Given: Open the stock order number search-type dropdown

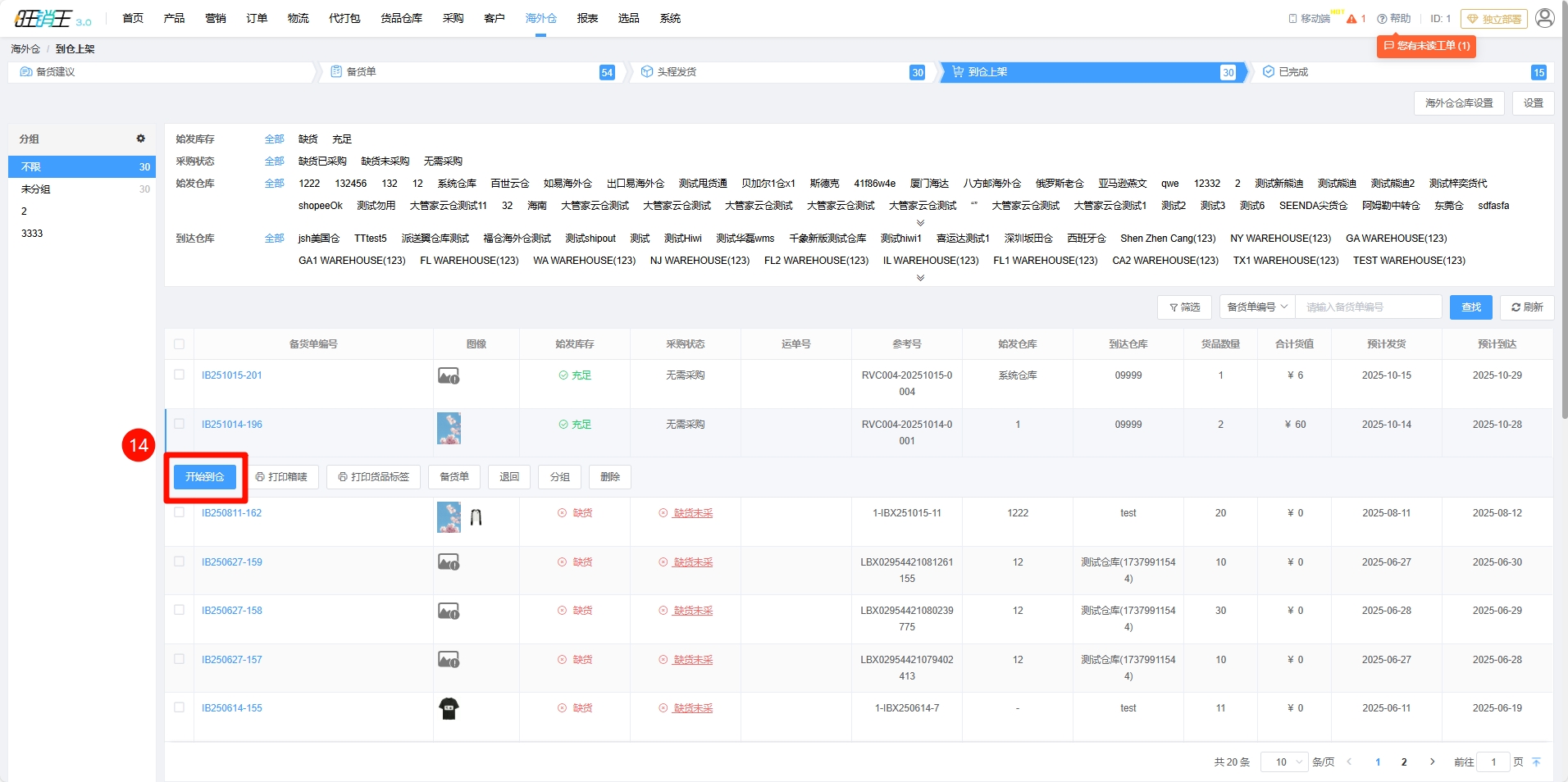Looking at the screenshot, I should pyautogui.click(x=1256, y=307).
